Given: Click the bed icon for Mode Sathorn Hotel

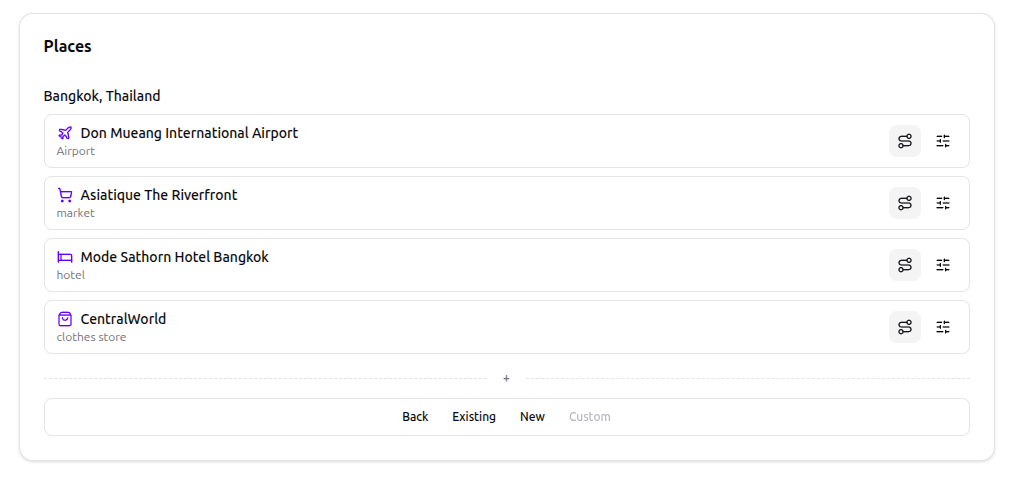Looking at the screenshot, I should 65,257.
